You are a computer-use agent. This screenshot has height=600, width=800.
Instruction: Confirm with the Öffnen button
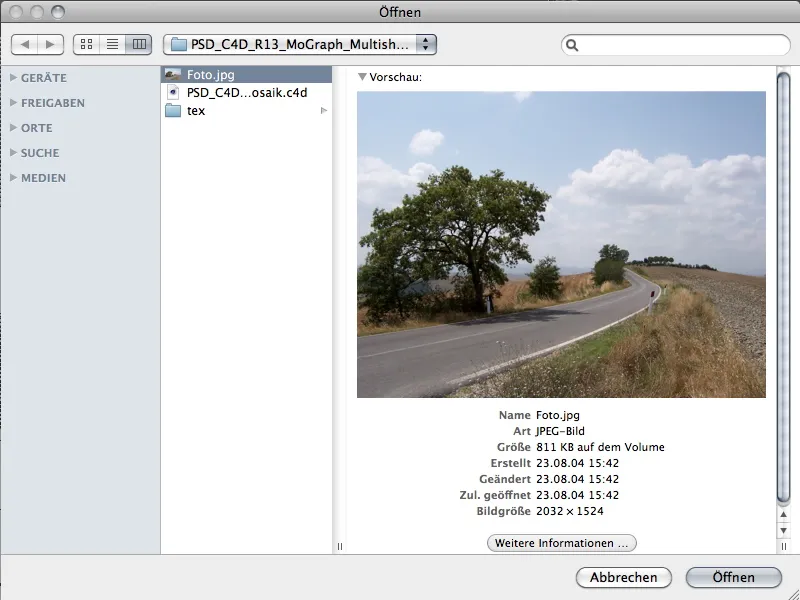coord(734,577)
